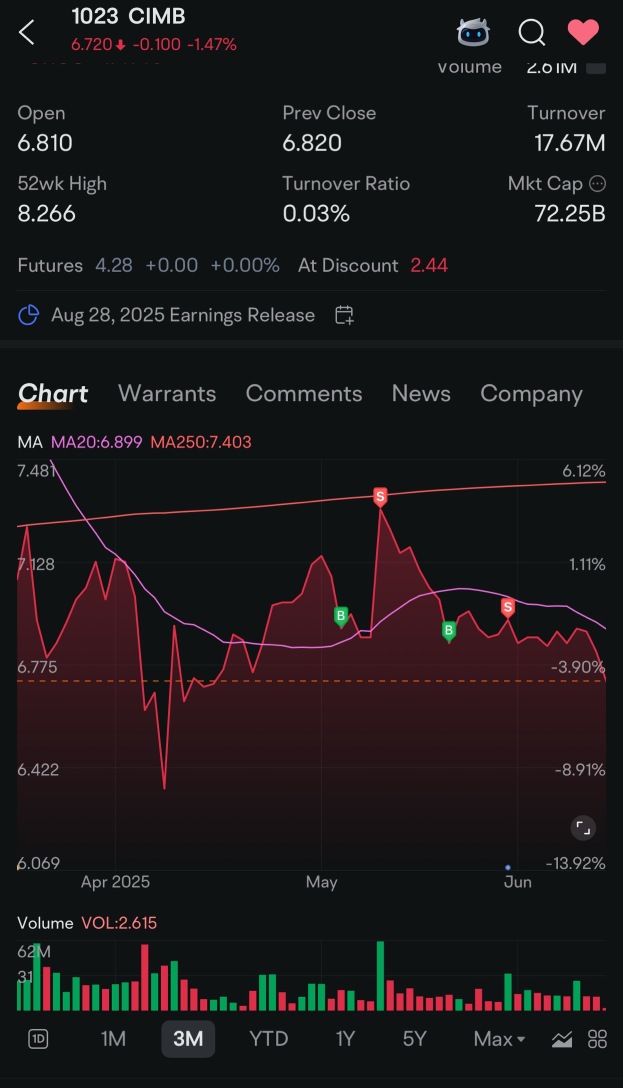Open Aug 28, 2025 Earnings Release link
This screenshot has height=1088, width=623.
coord(183,315)
